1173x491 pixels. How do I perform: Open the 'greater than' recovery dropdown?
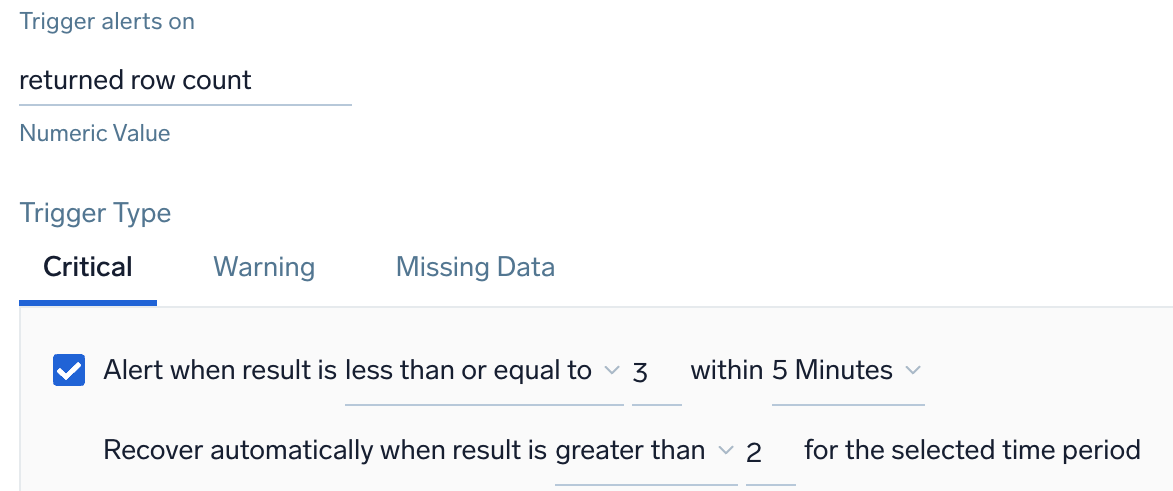[631, 451]
